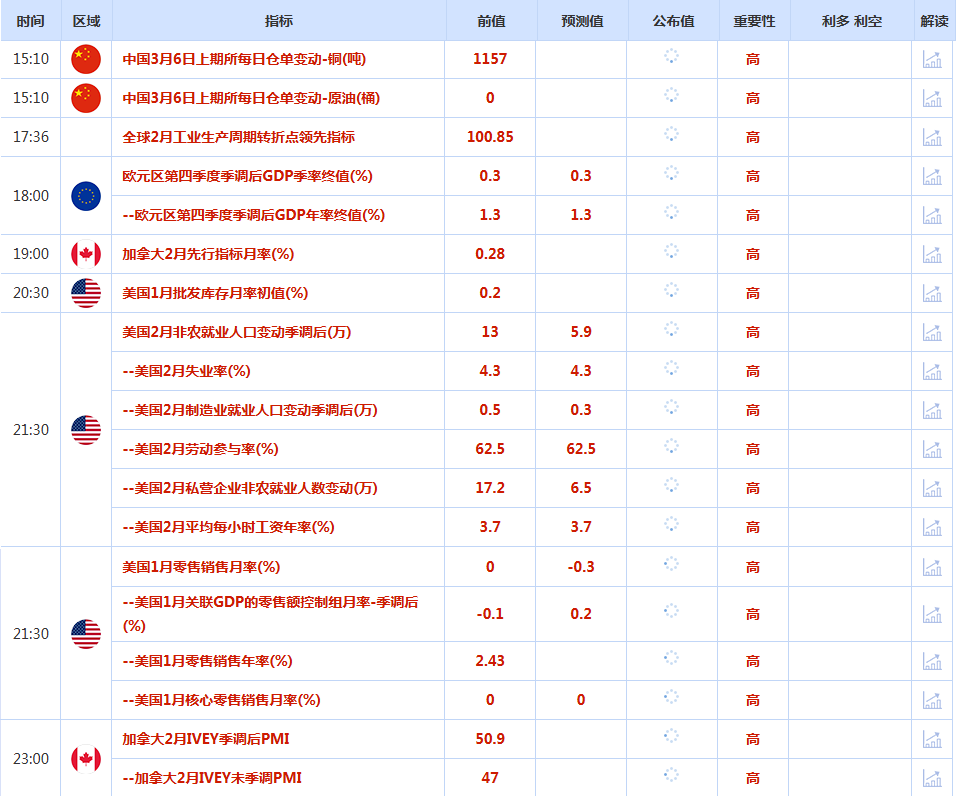Screen dimensions: 957x796
Task: Click chart icon for 美国2月劳动参与率 row
Action: (x=932, y=449)
